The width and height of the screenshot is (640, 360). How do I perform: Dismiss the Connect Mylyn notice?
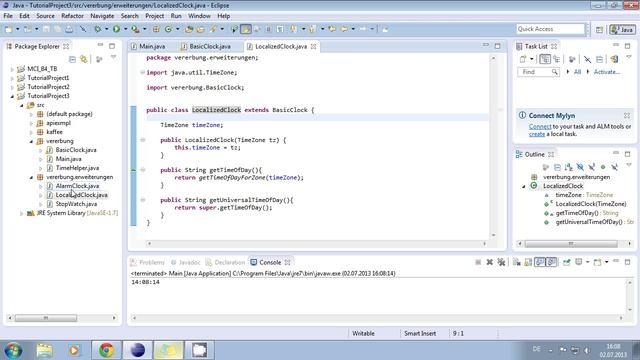pyautogui.click(x=627, y=116)
